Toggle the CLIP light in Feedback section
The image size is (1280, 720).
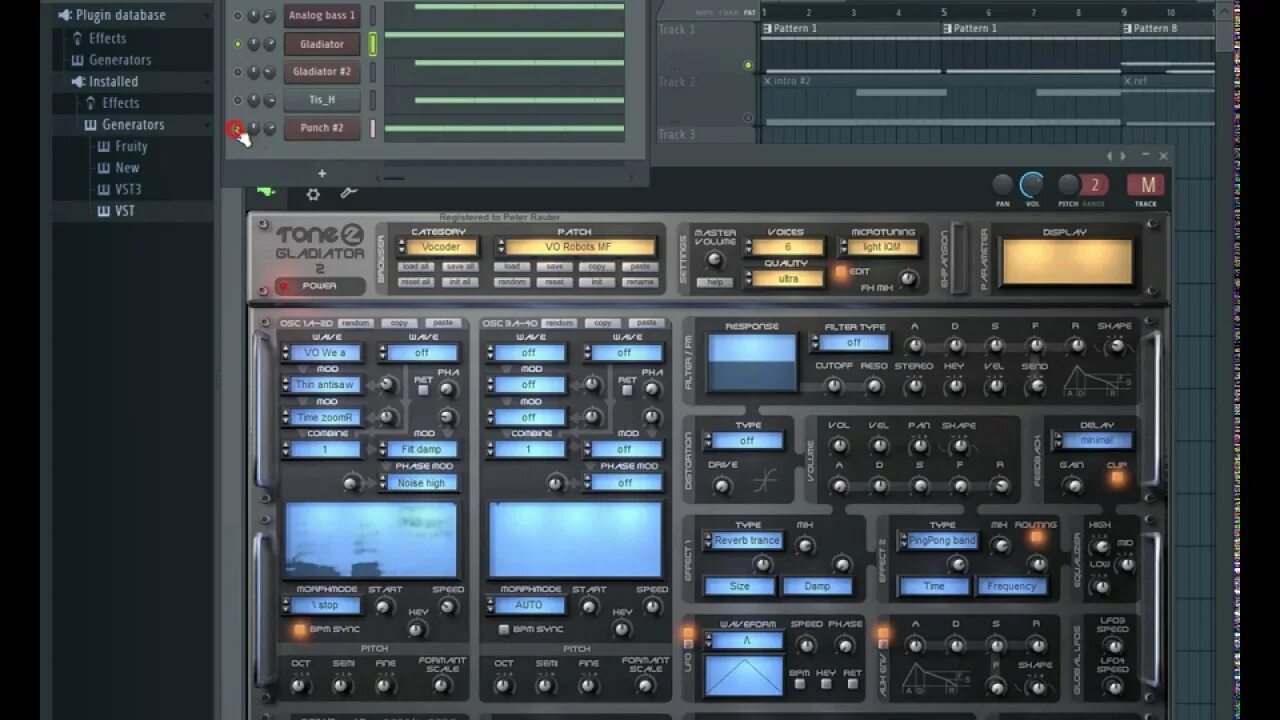pos(1116,477)
